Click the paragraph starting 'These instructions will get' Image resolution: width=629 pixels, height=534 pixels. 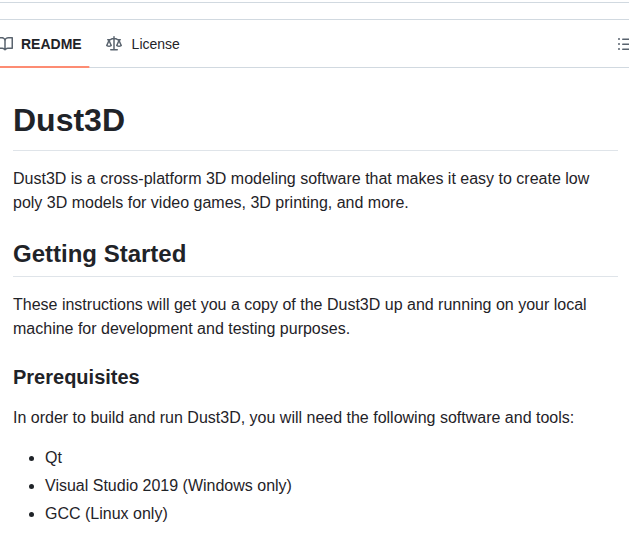(300, 317)
